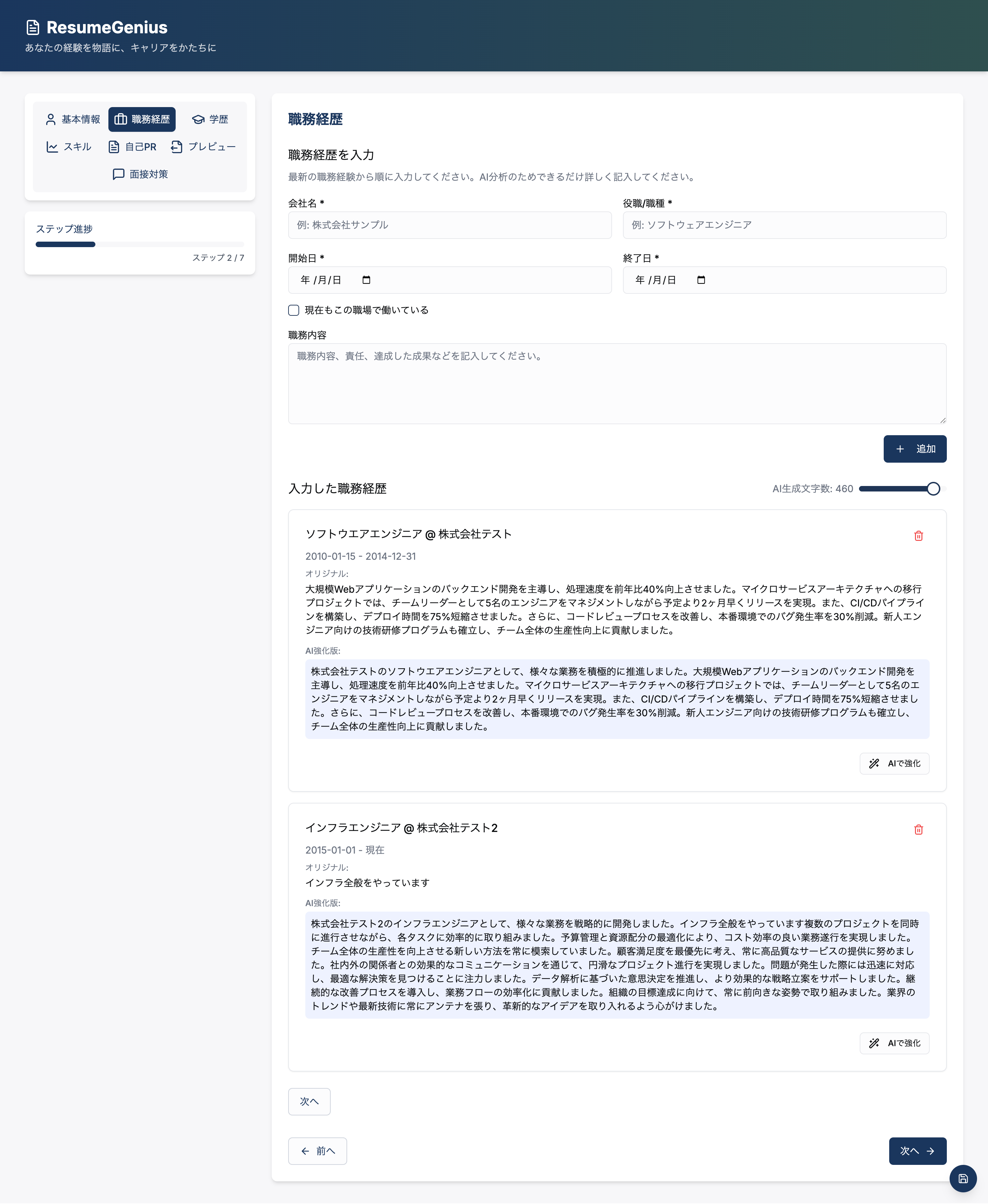The image size is (988, 1204).
Task: Focus the 会社名 input field
Action: point(450,225)
